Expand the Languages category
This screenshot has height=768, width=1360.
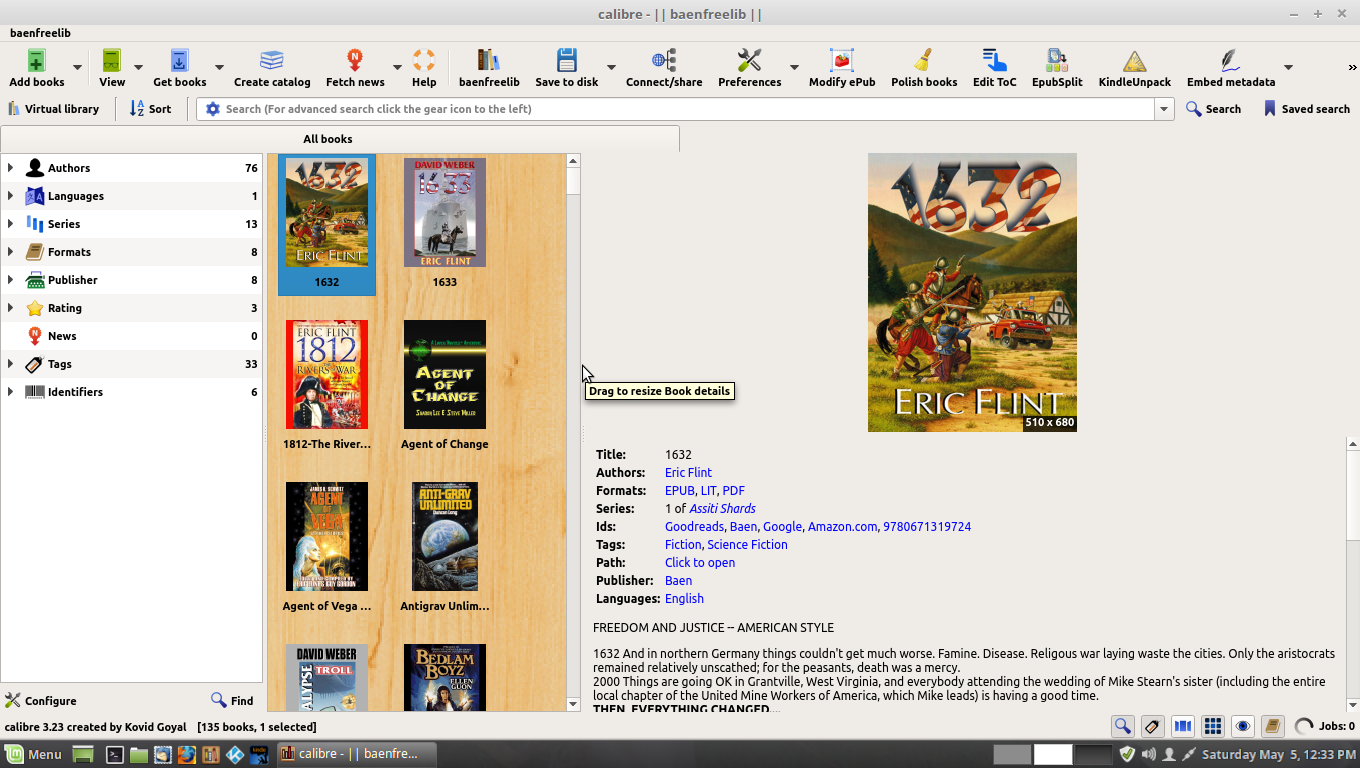coord(10,196)
